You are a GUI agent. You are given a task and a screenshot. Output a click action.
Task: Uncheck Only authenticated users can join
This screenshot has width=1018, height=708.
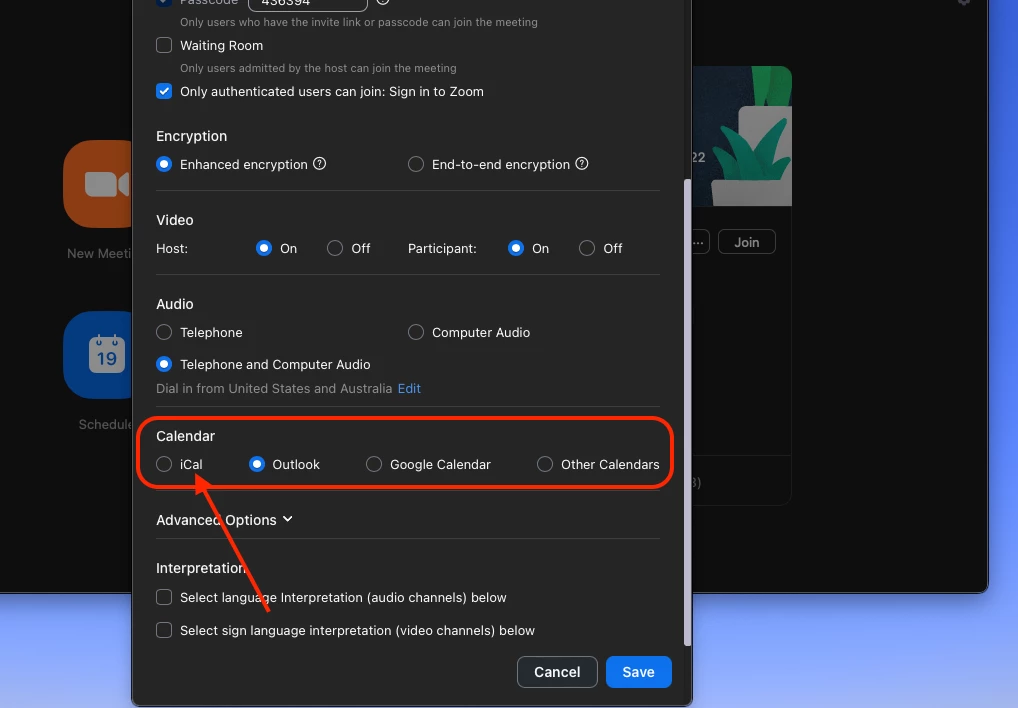(164, 91)
